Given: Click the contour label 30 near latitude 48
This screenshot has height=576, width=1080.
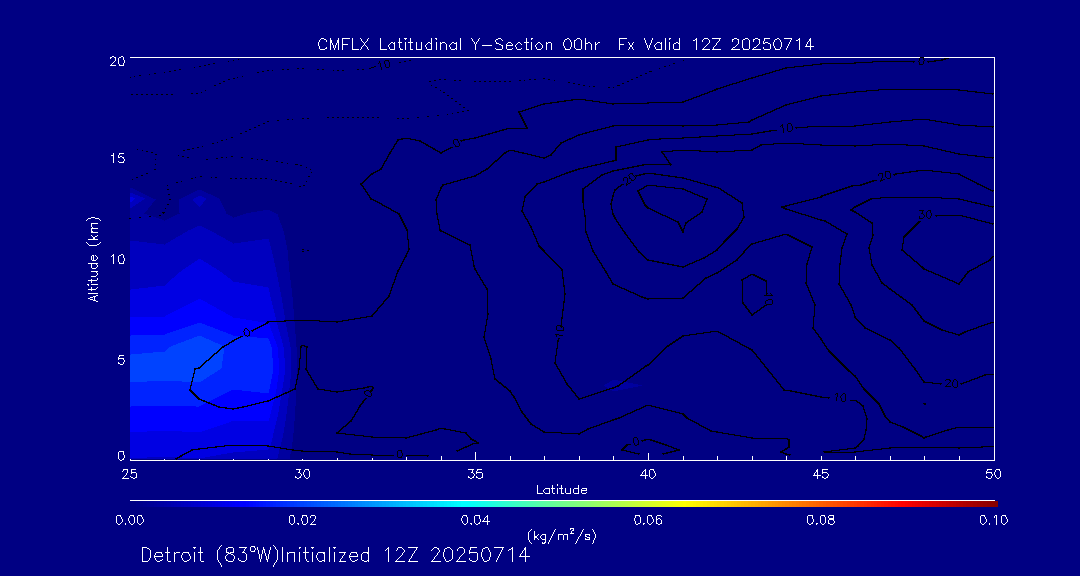Looking at the screenshot, I should [925, 216].
